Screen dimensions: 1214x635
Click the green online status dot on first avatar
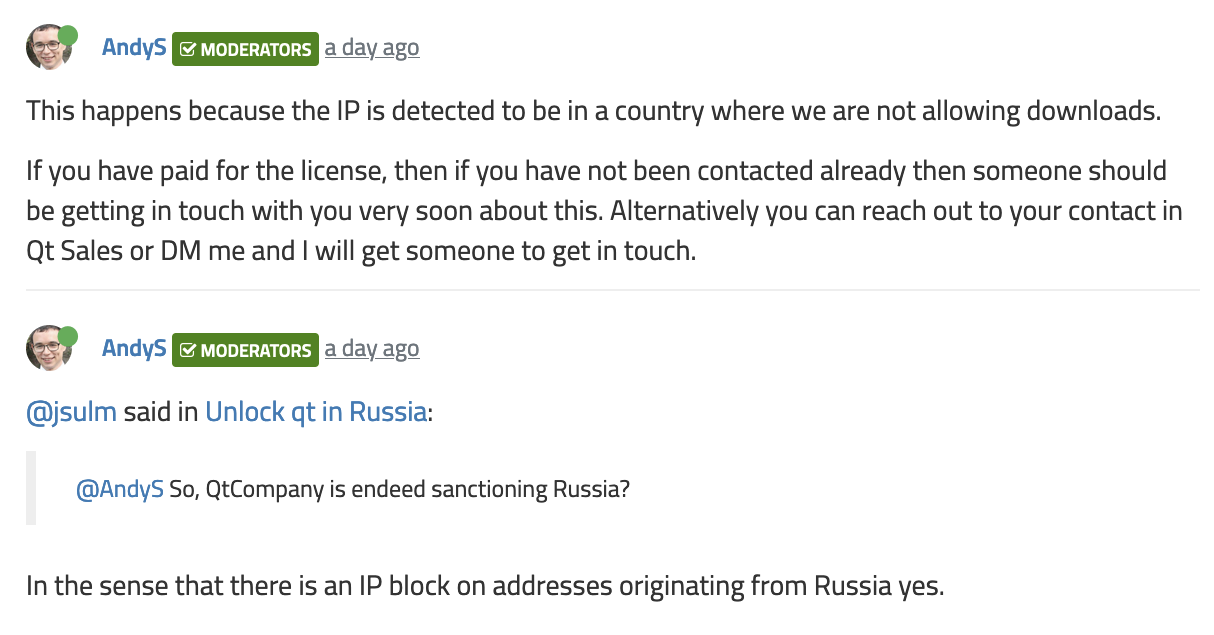pyautogui.click(x=68, y=36)
